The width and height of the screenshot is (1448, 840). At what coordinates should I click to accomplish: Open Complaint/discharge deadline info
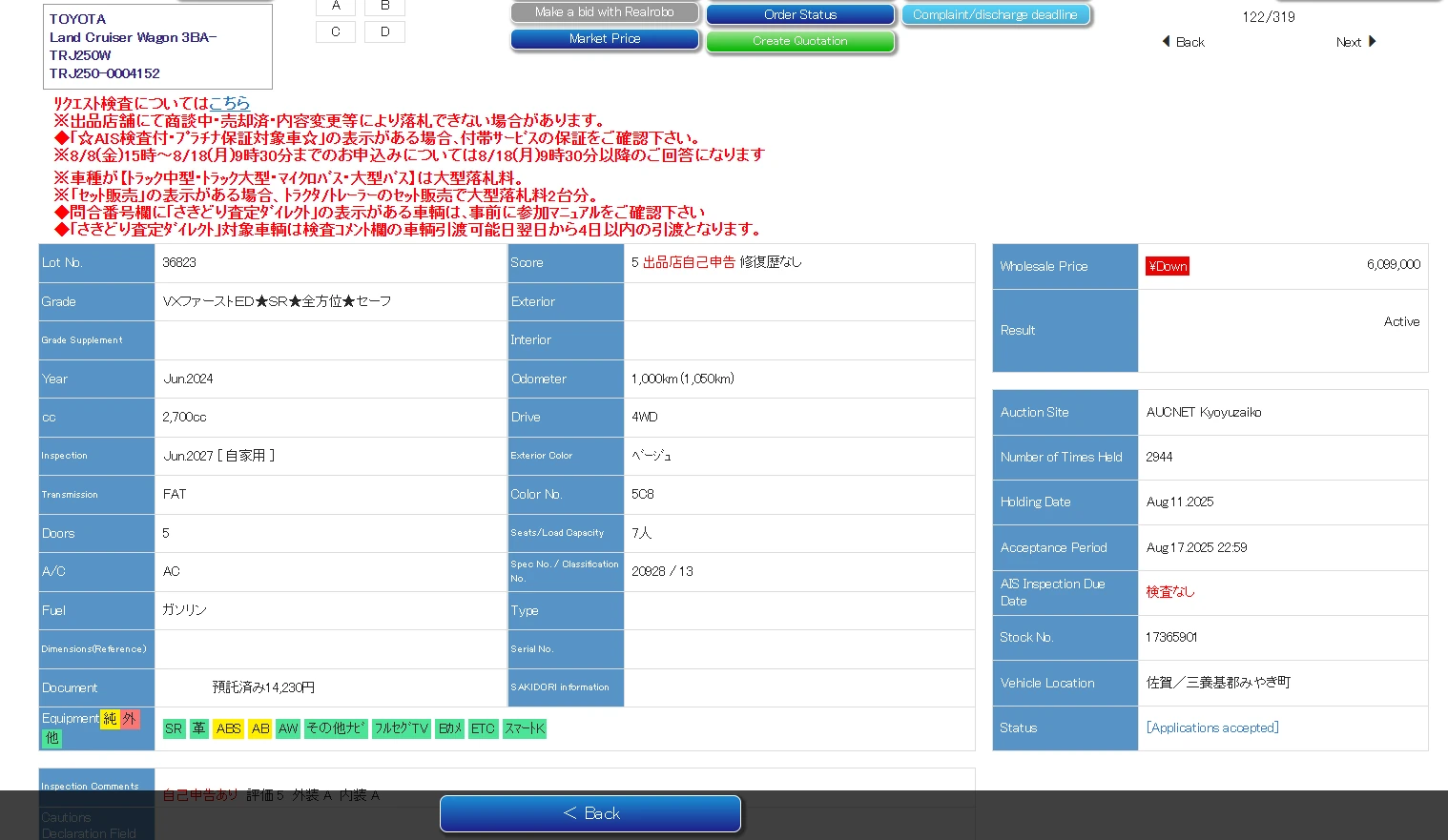point(995,14)
